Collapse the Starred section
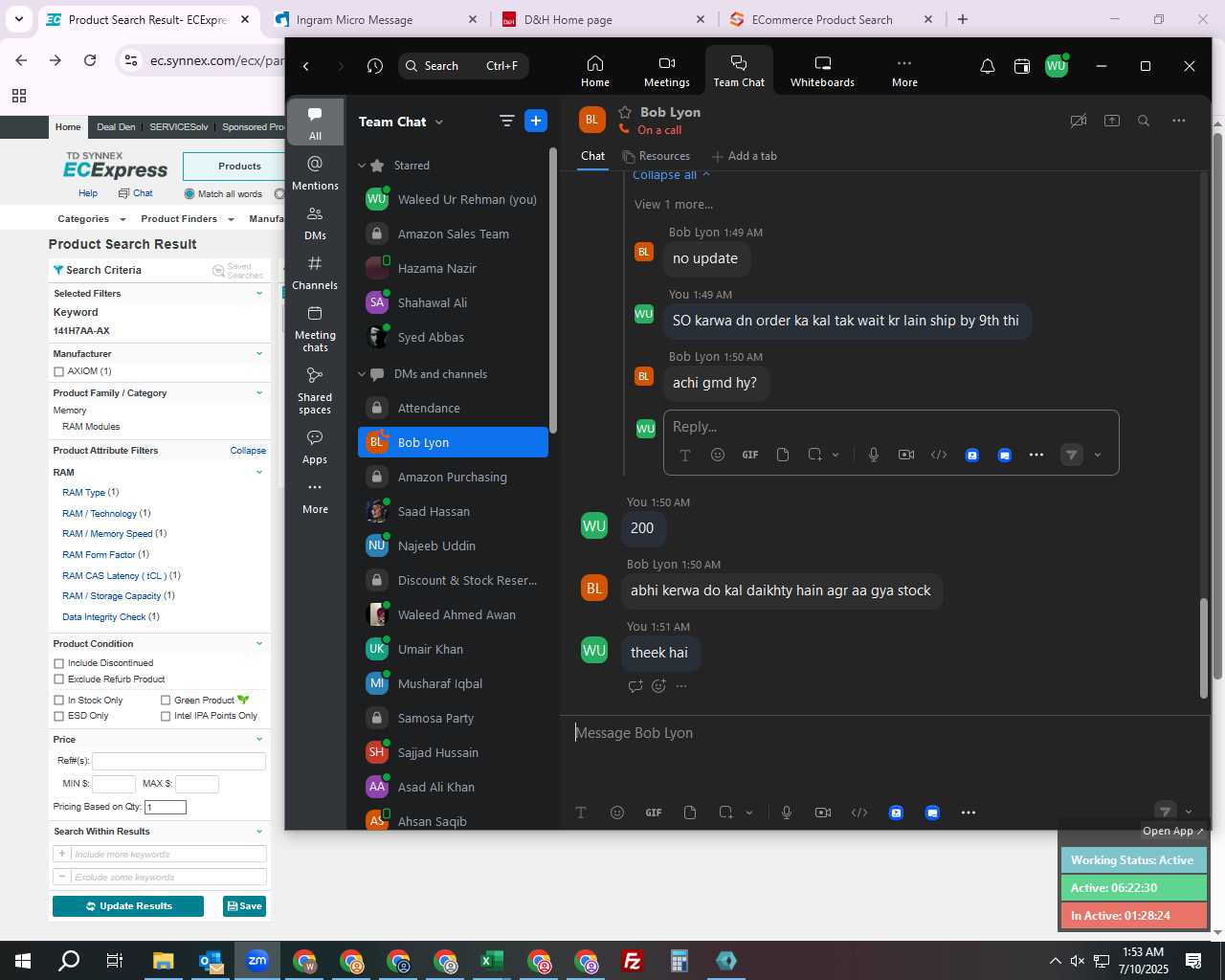 point(362,166)
